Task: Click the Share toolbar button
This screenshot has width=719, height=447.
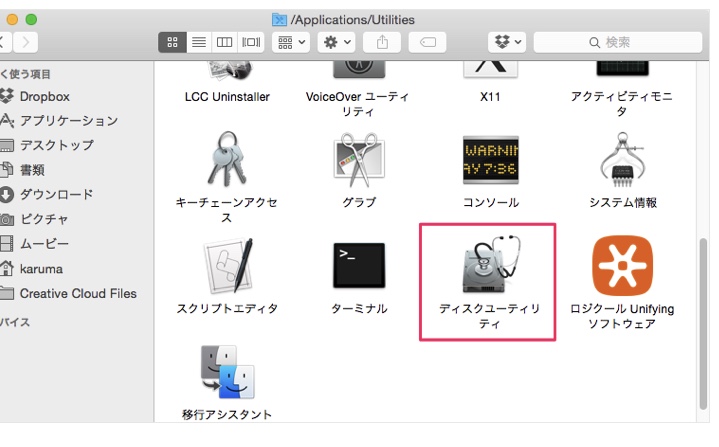Action: click(x=383, y=42)
